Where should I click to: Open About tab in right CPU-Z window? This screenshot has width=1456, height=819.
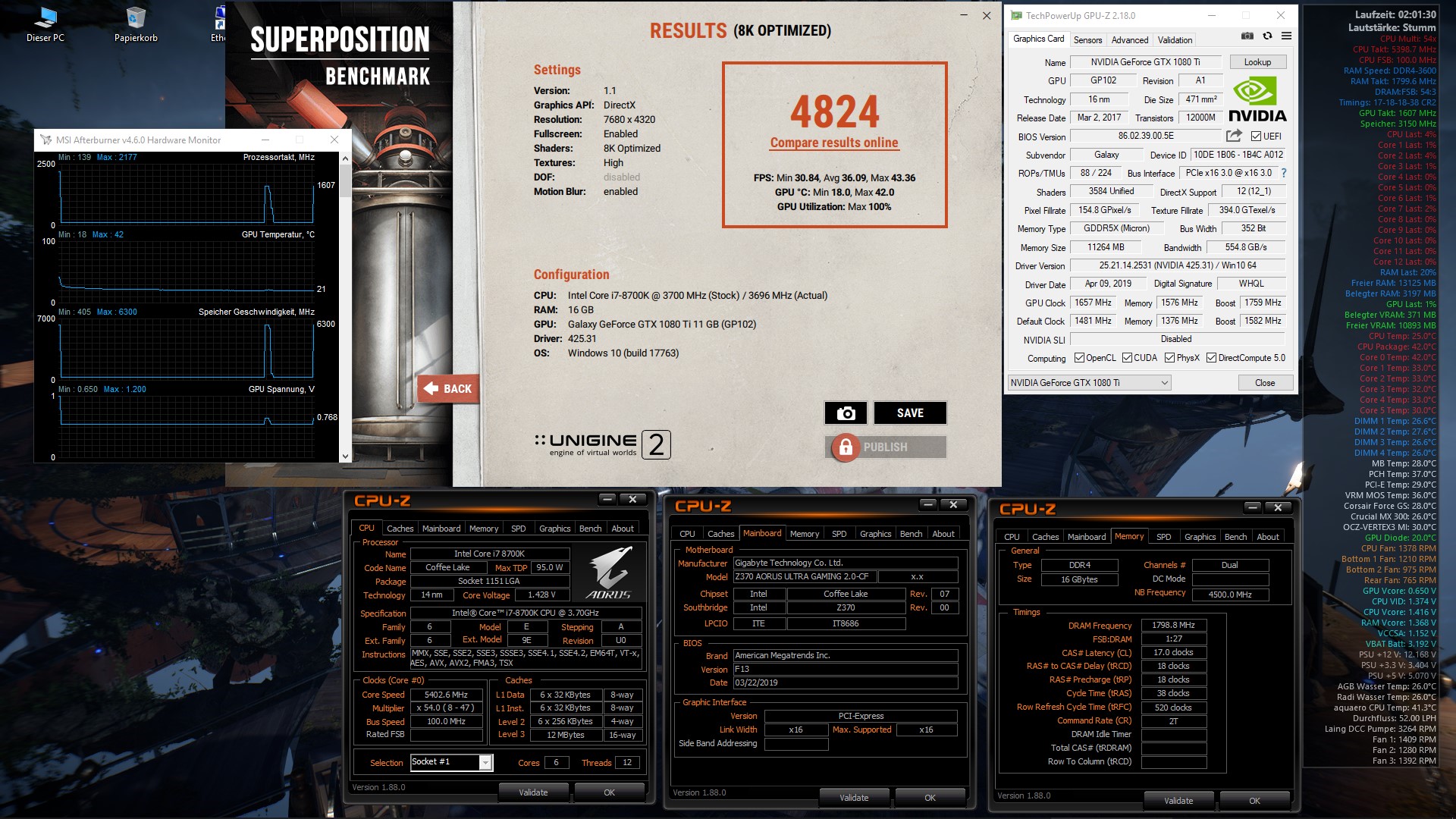pos(1267,537)
